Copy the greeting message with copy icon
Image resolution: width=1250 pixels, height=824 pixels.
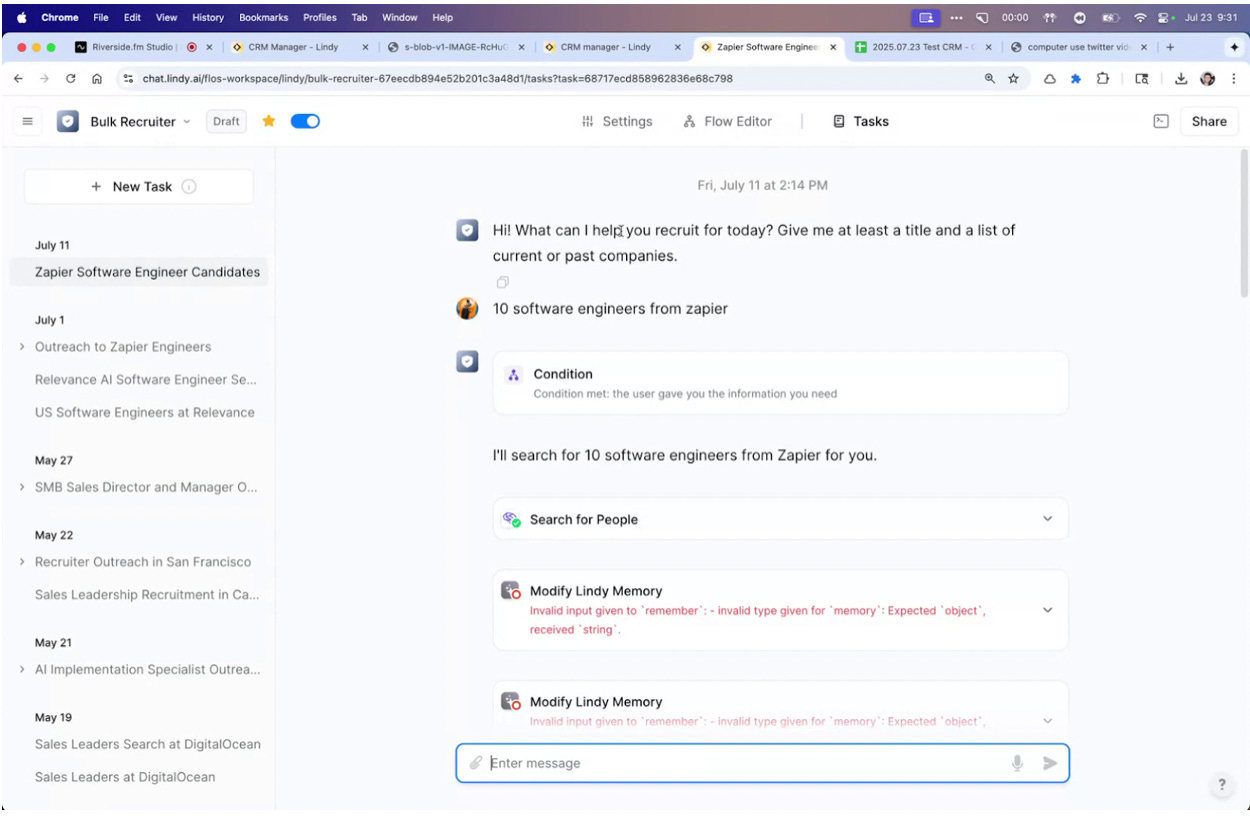[x=503, y=283]
